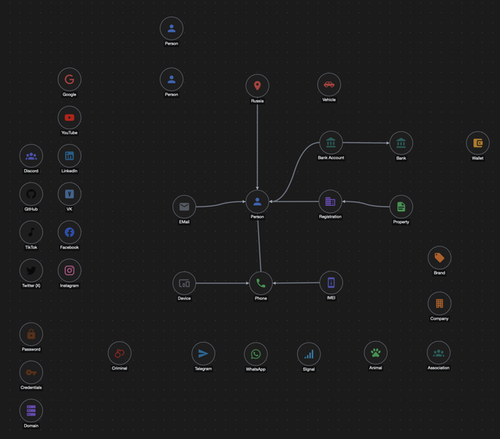
Task: Select the Credentials key node
Action: point(31,372)
